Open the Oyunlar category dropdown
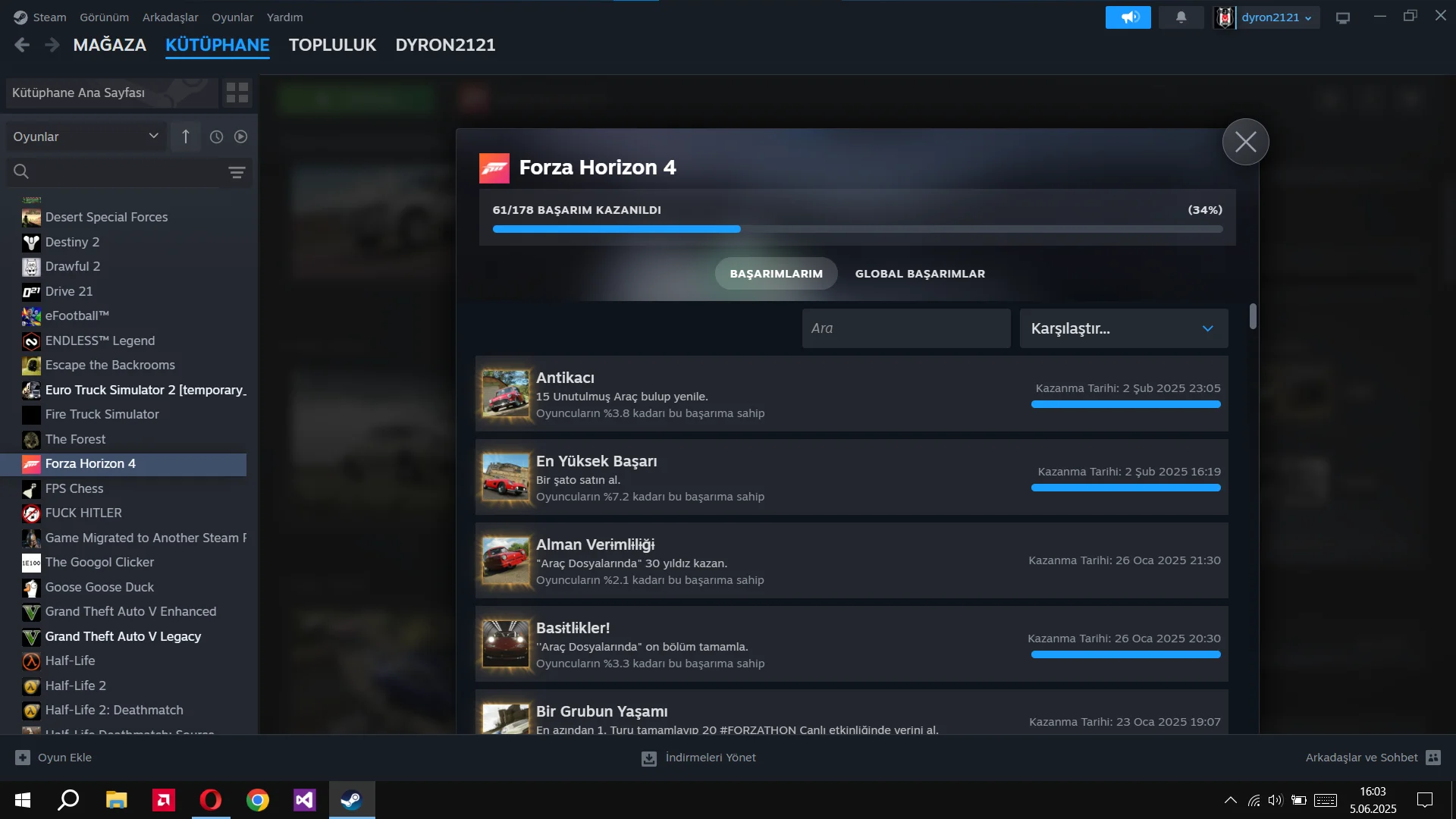This screenshot has height=819, width=1456. pos(85,137)
